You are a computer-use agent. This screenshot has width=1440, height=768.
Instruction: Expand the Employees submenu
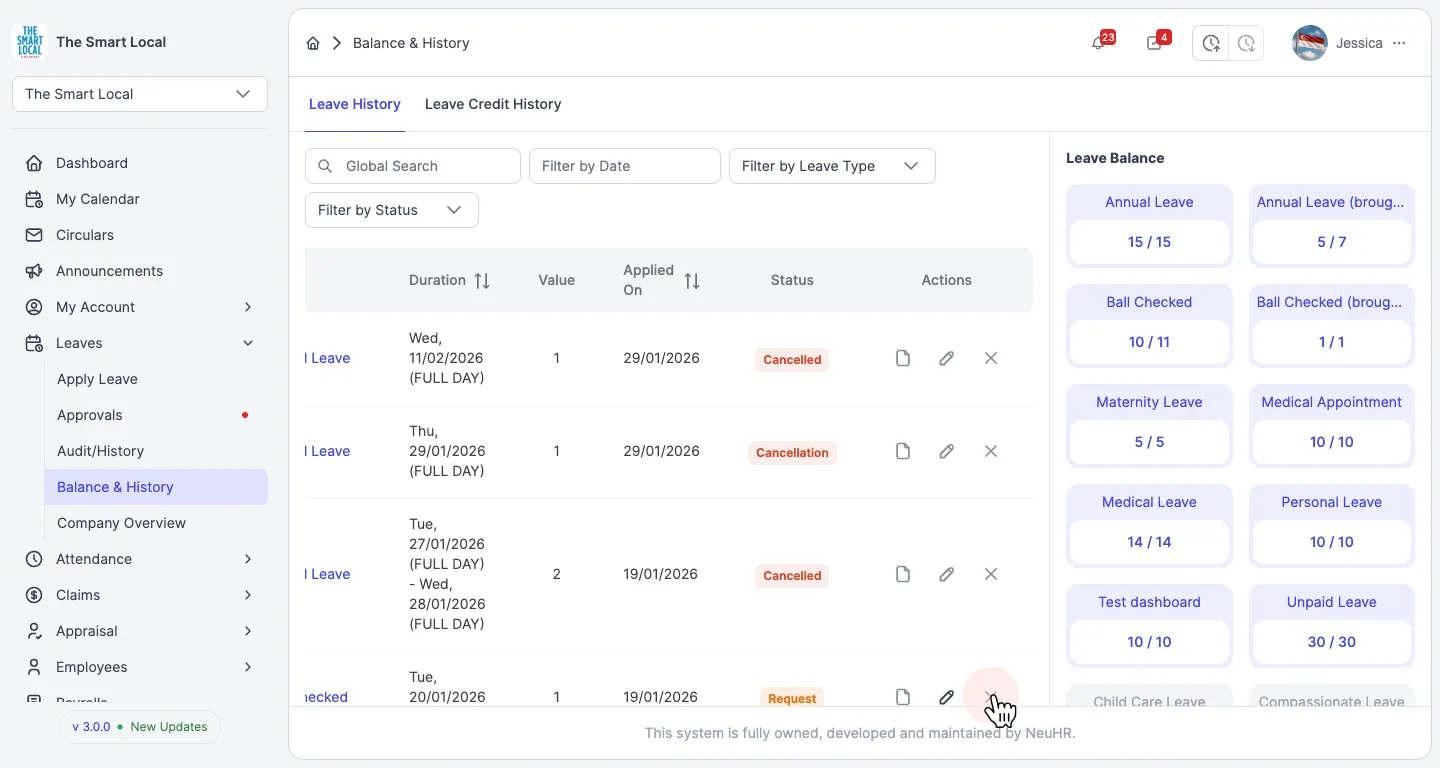[x=248, y=667]
